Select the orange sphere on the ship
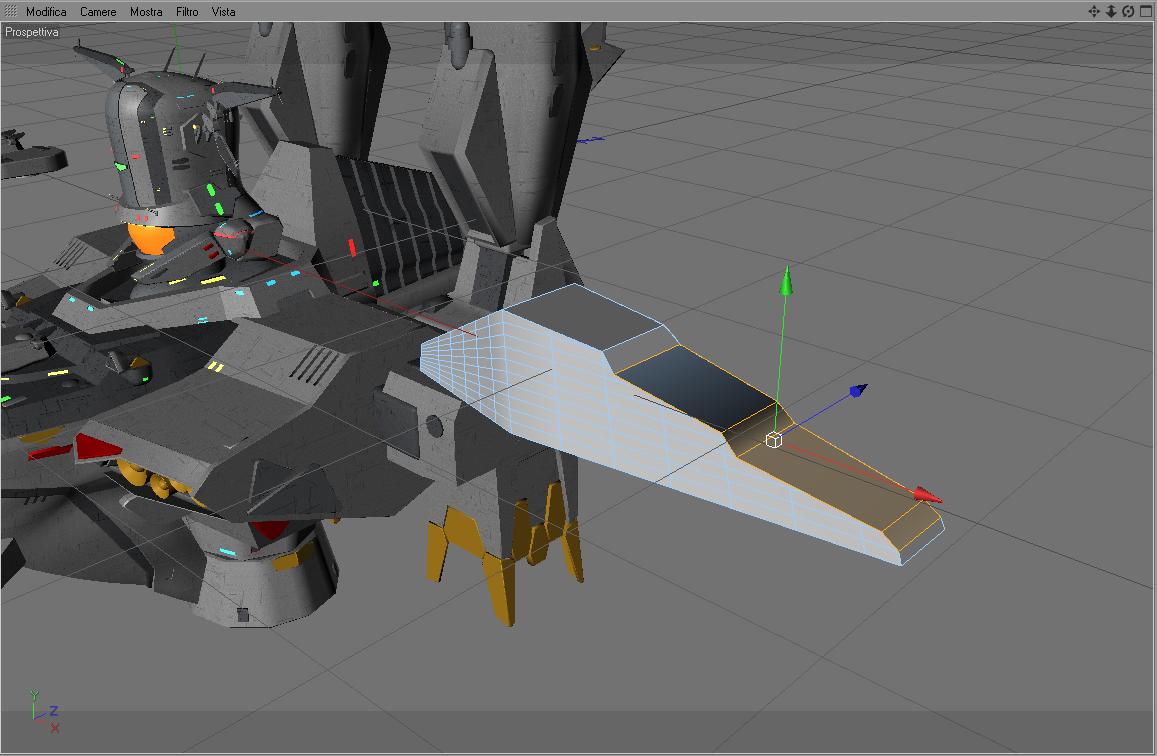1157x756 pixels. point(152,238)
